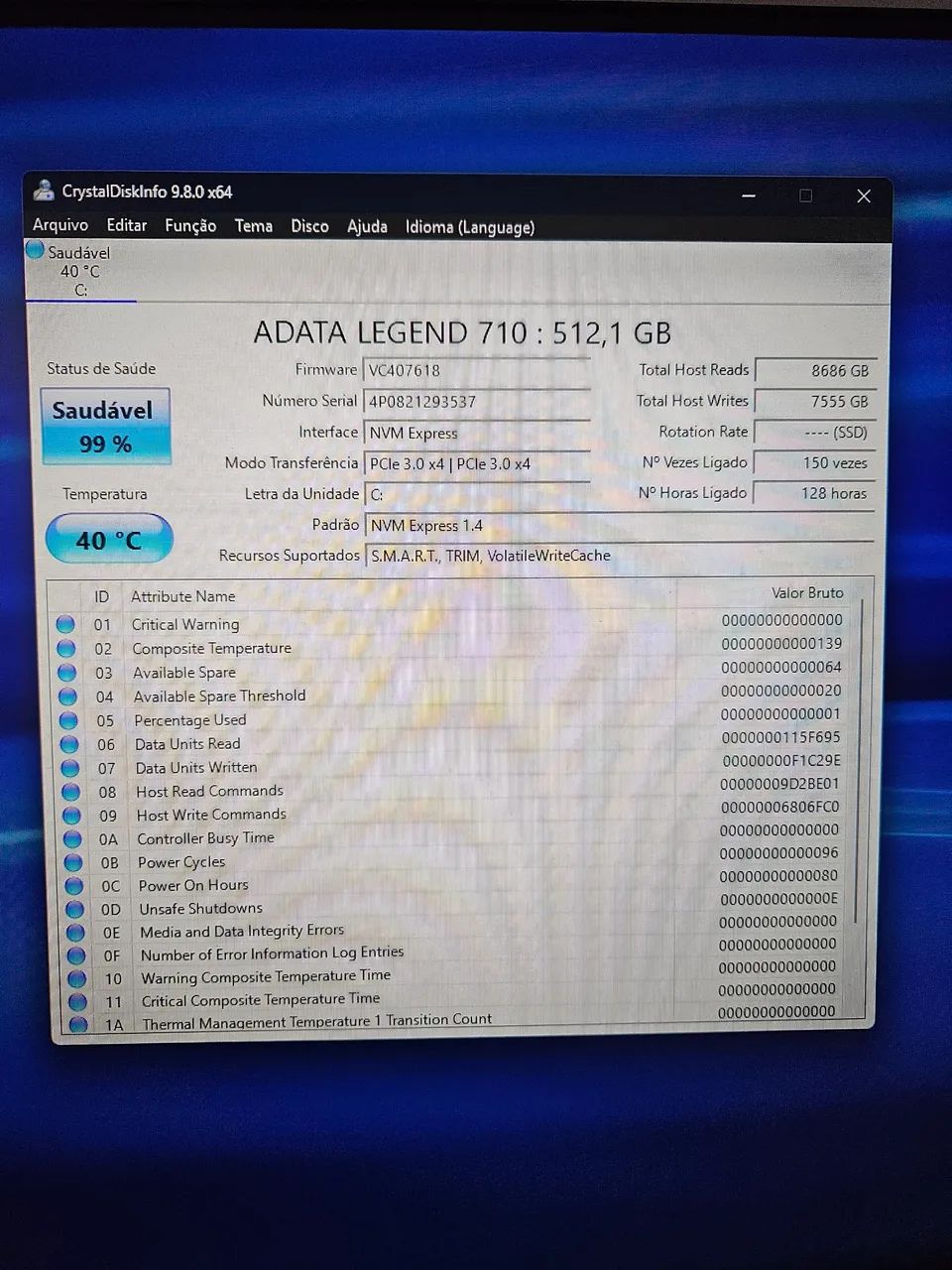Select the Critical Warning attribute text
The image size is (952, 1270).
[185, 624]
